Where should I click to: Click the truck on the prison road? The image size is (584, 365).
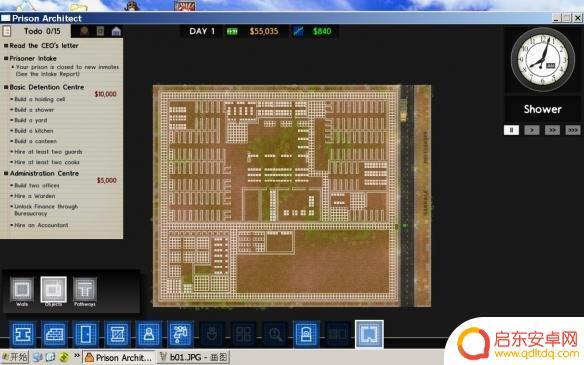404,110
